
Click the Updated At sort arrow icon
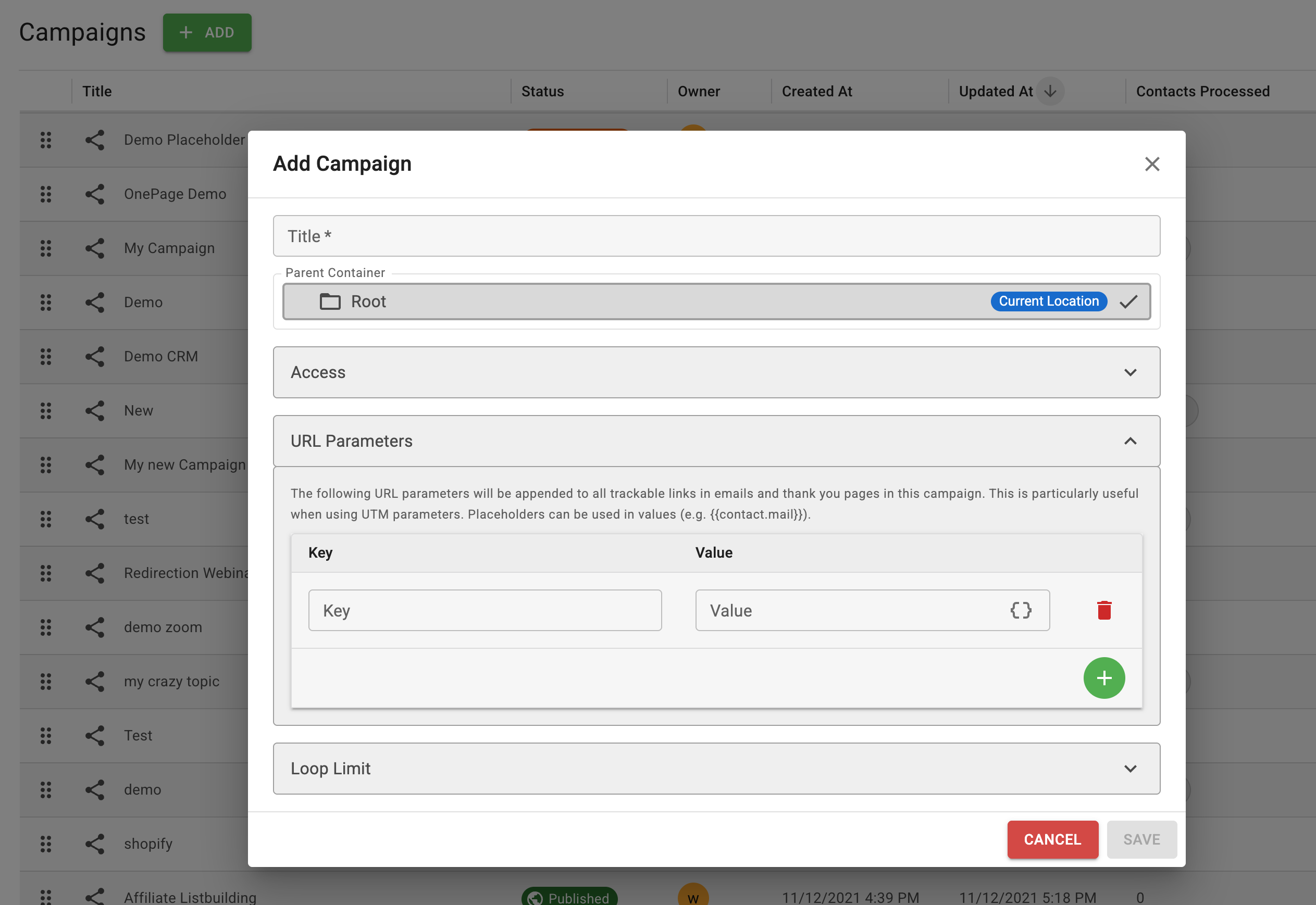click(x=1050, y=91)
